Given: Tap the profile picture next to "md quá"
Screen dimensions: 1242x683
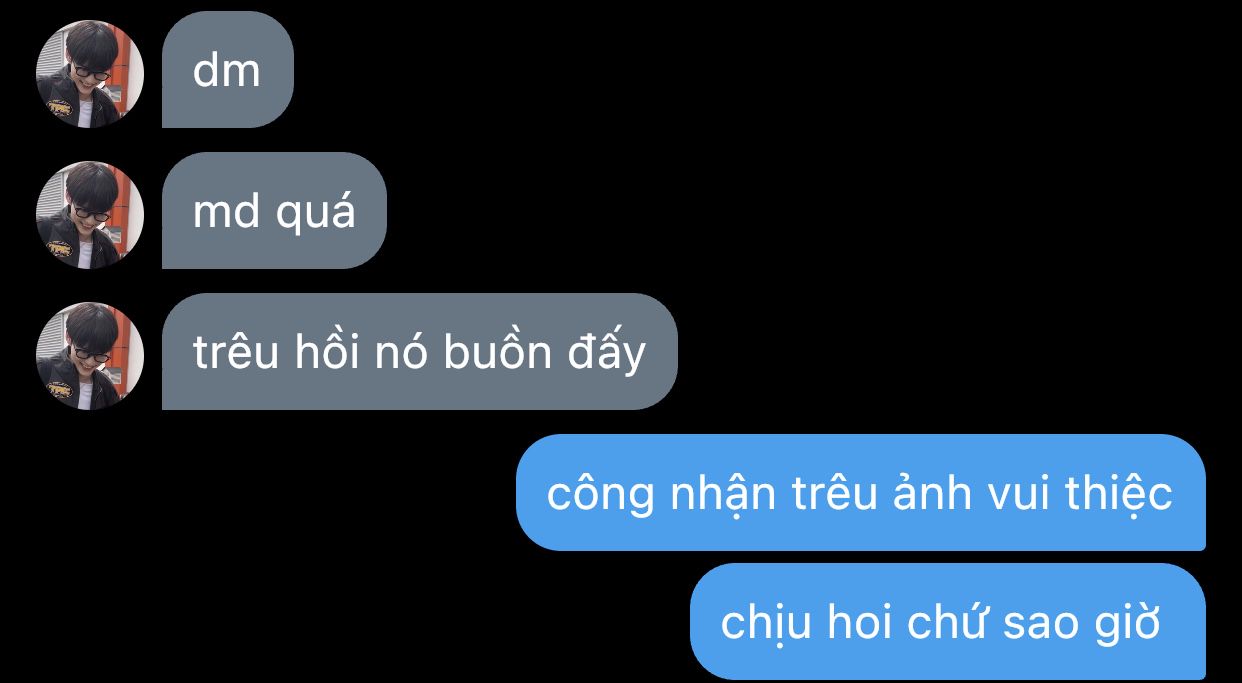Looking at the screenshot, I should pos(90,215).
